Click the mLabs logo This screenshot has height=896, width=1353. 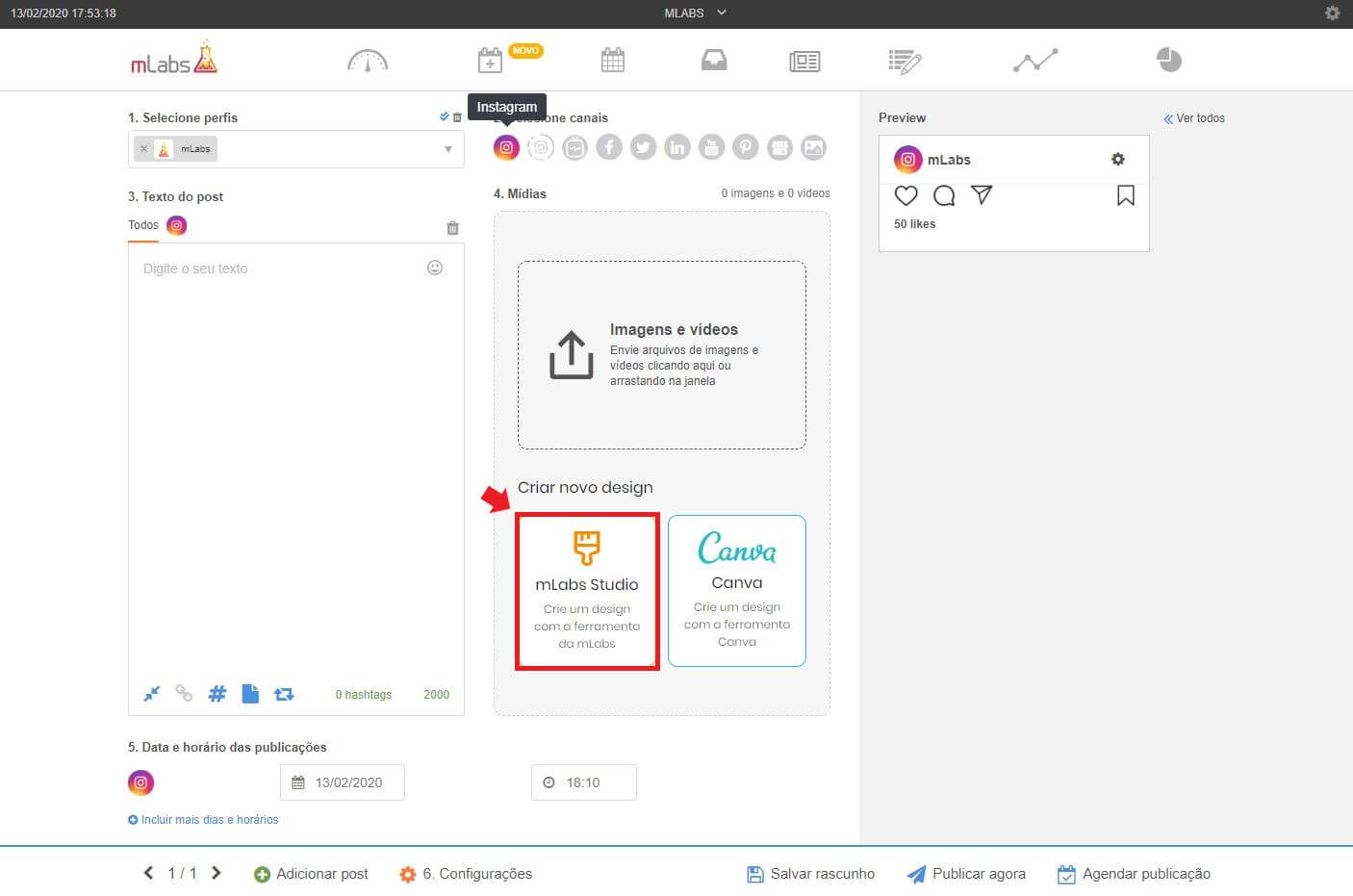pyautogui.click(x=174, y=58)
